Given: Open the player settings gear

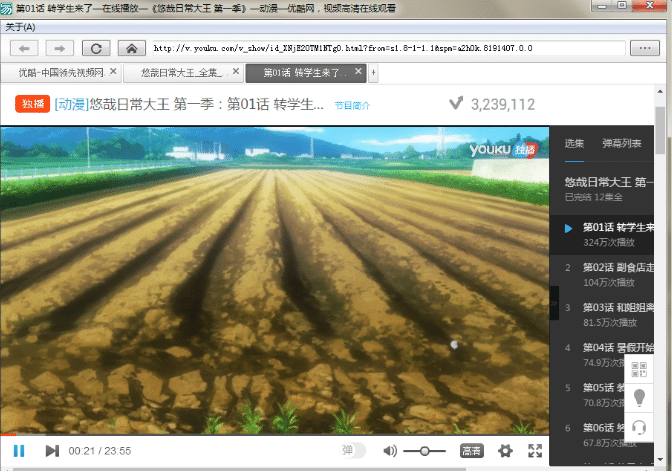Looking at the screenshot, I should [x=505, y=451].
